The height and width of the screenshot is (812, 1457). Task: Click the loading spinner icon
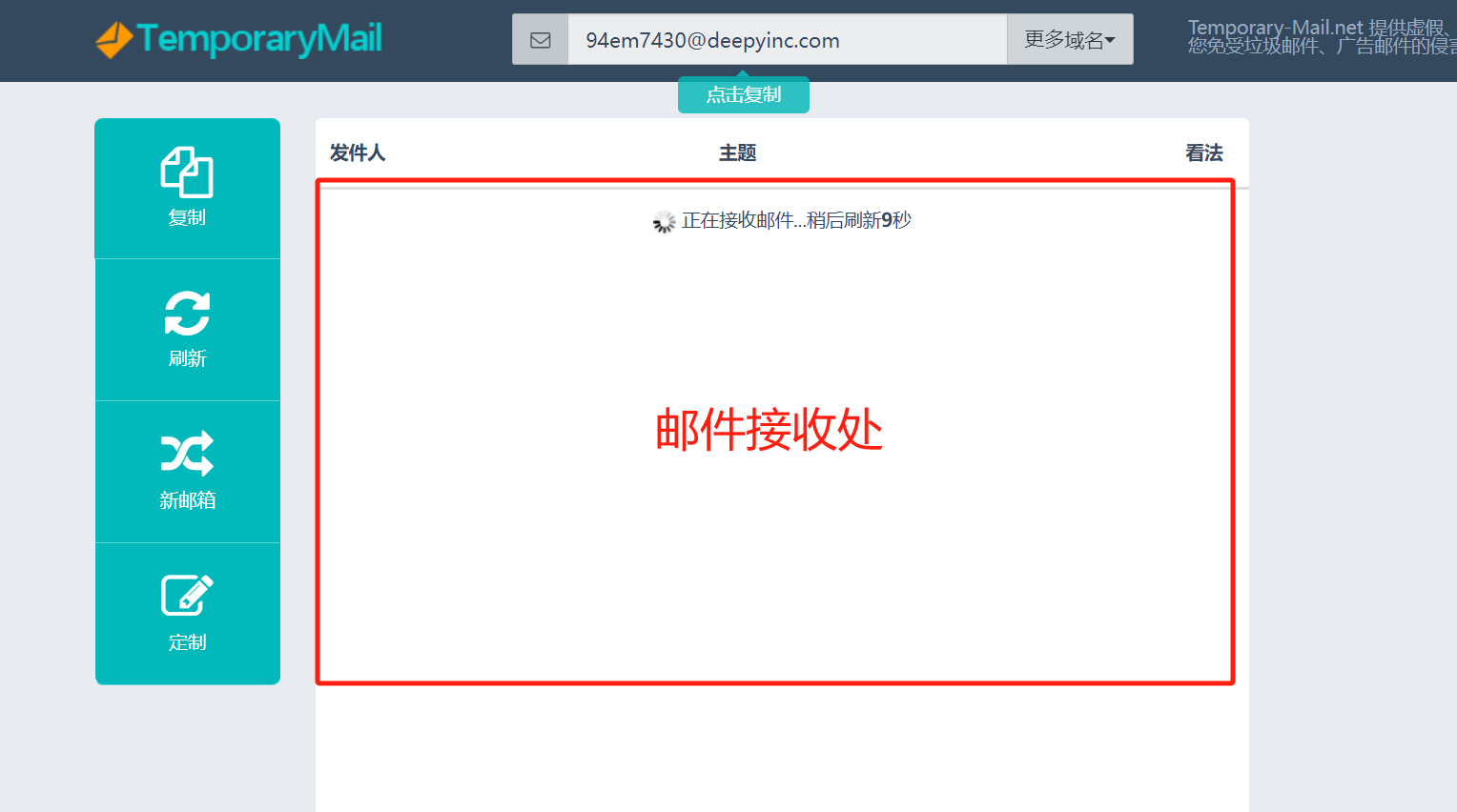tap(664, 222)
